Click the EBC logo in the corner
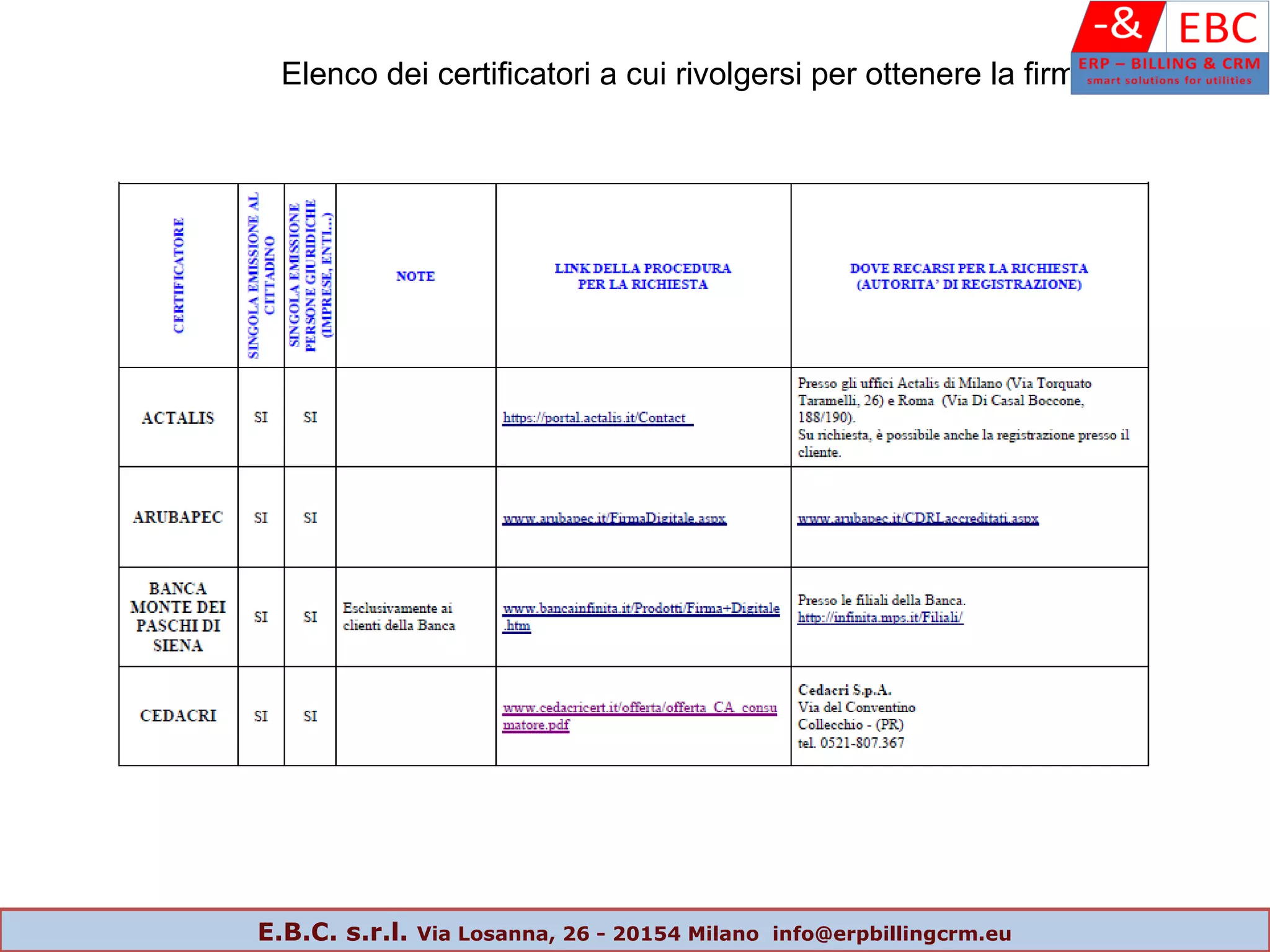The image size is (1270, 952). 1170,48
